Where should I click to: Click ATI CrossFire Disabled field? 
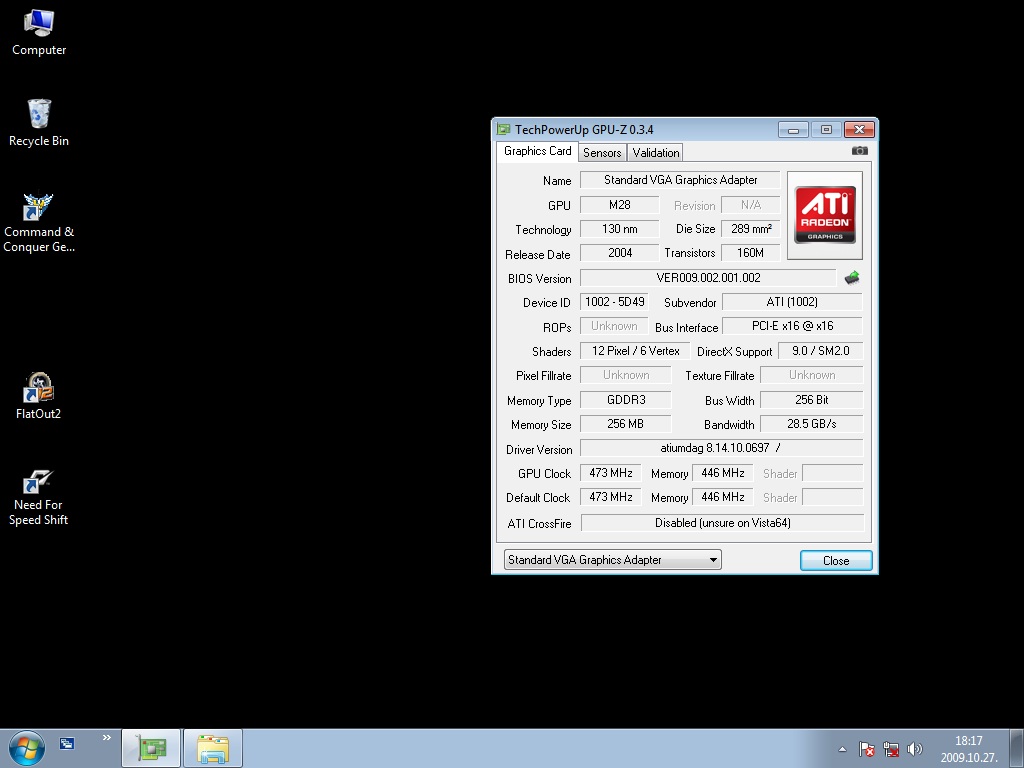[x=722, y=522]
